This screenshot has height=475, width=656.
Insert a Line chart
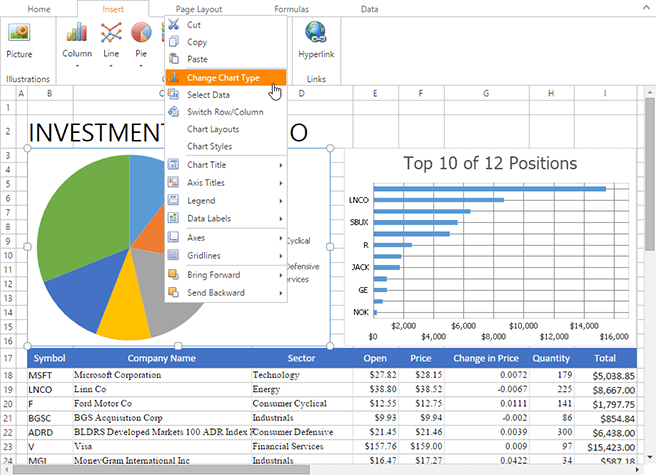click(111, 34)
